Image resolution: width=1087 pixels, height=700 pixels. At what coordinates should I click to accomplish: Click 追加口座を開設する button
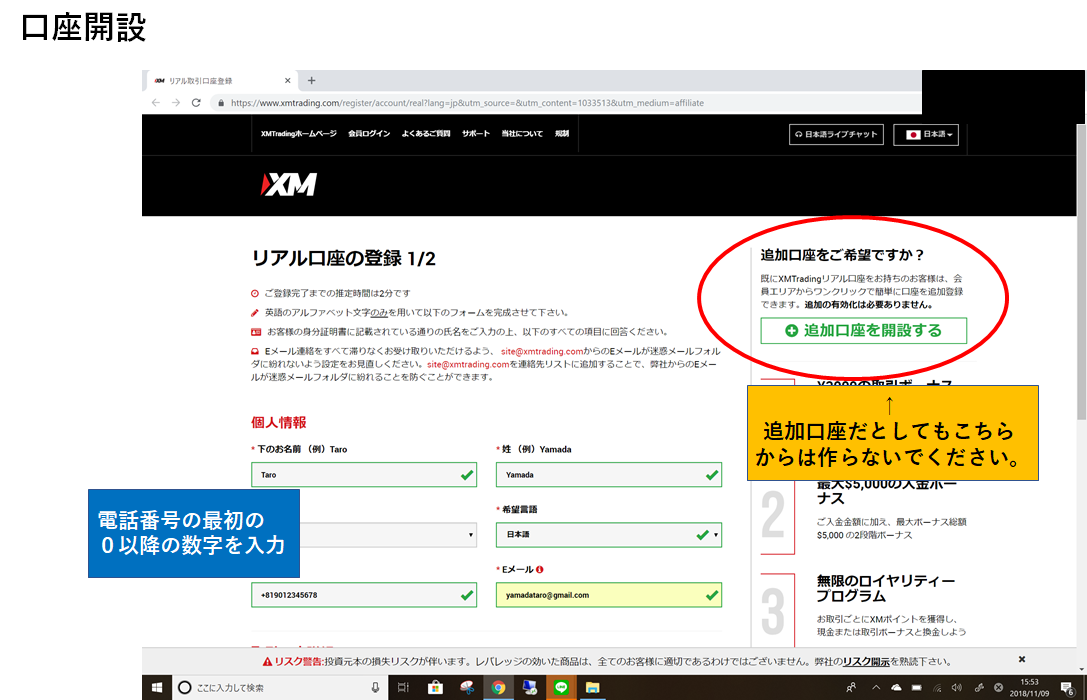click(864, 331)
